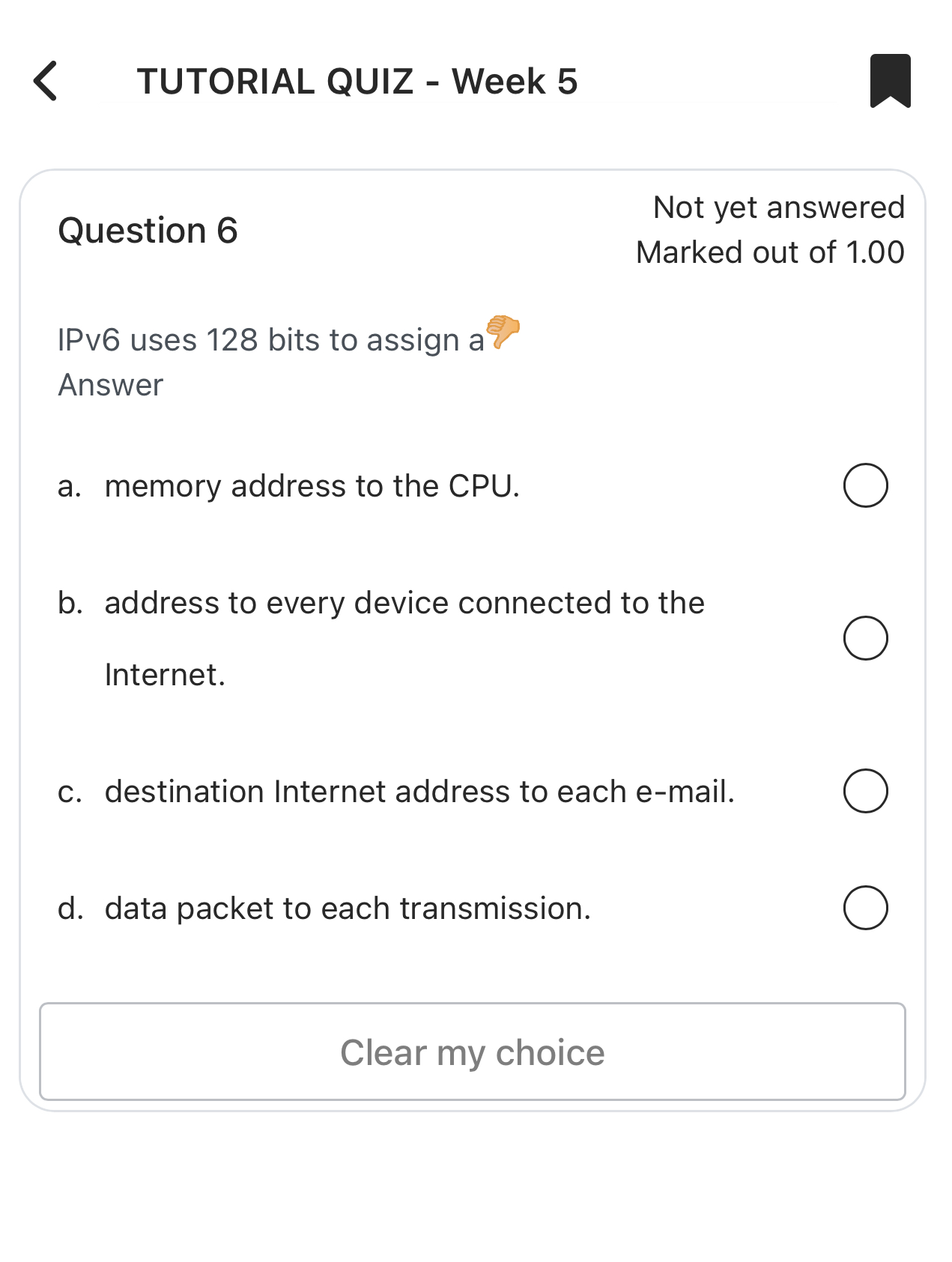Click option text data packet to each transmission
This screenshot has width=952, height=1262.
(347, 908)
